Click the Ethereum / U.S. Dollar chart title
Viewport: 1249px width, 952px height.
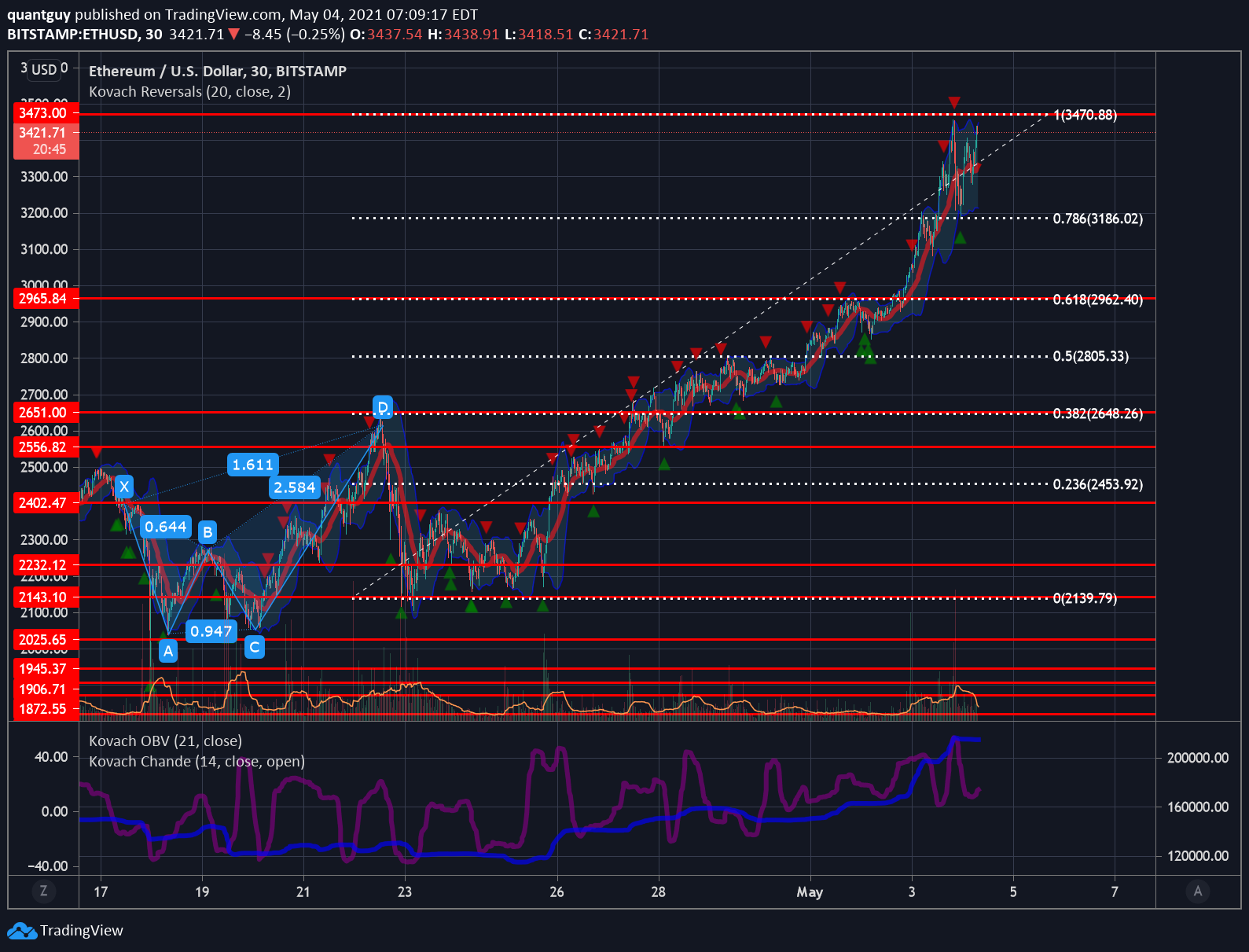point(218,71)
